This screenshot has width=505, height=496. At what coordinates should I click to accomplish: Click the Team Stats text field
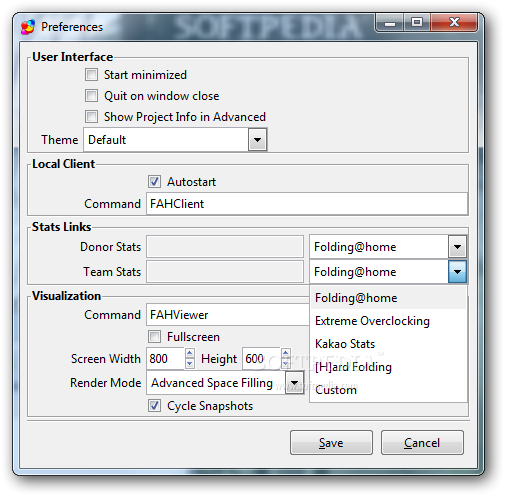225,272
